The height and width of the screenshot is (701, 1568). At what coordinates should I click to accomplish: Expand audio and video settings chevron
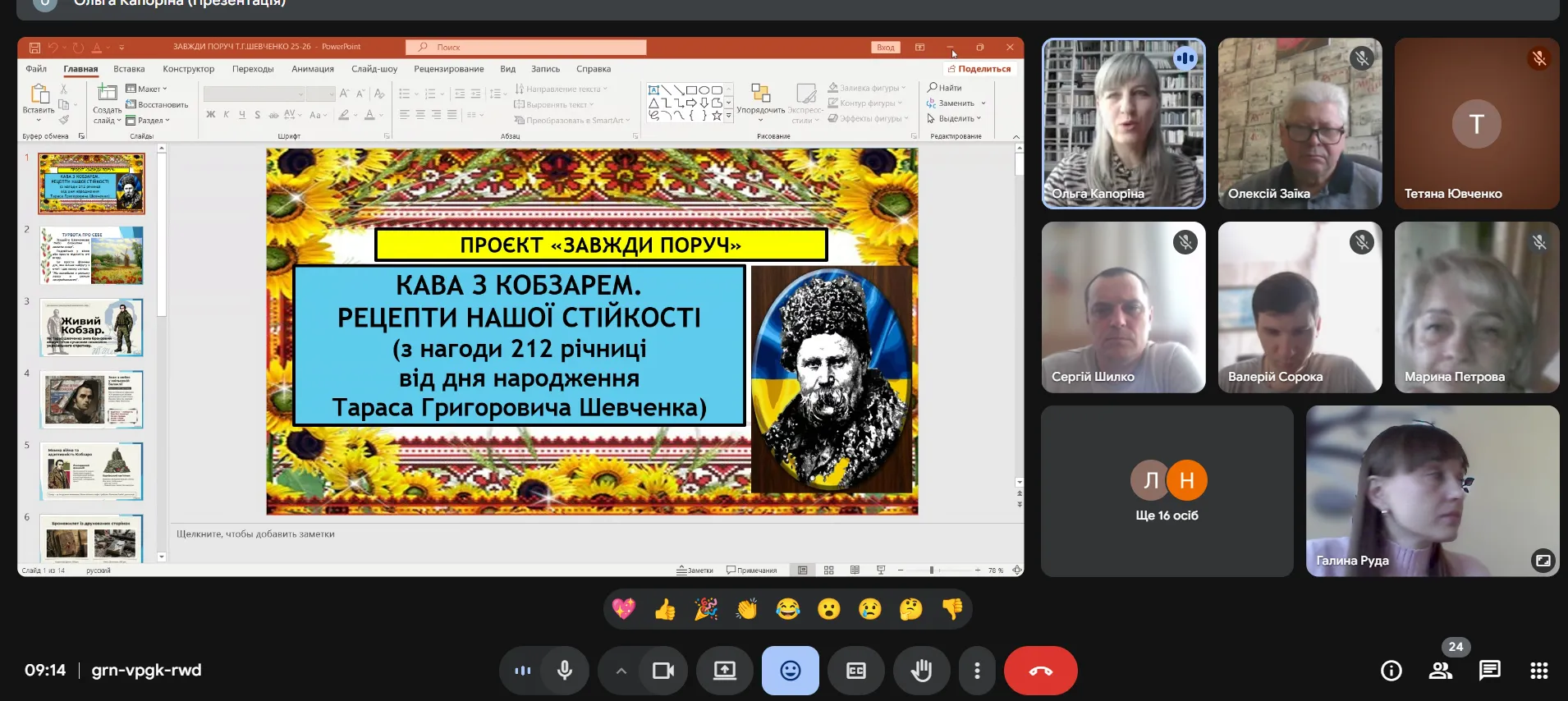621,671
